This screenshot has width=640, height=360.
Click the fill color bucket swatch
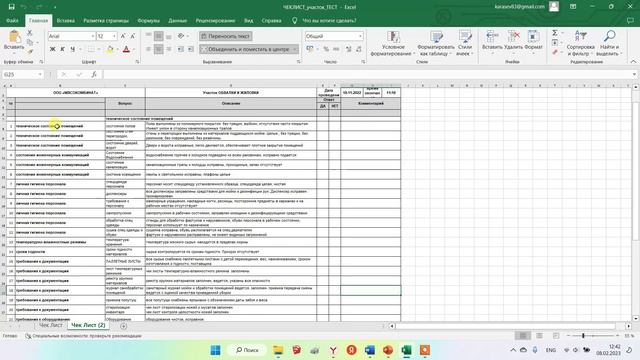click(x=110, y=49)
